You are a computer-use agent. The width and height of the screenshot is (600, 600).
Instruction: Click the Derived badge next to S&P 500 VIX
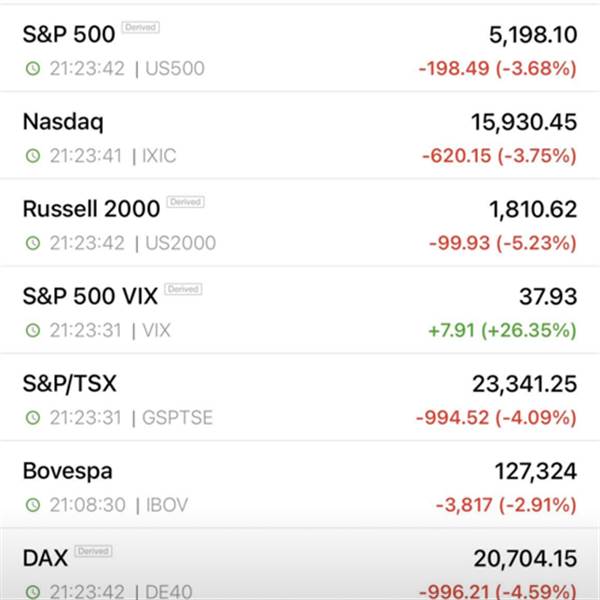183,289
